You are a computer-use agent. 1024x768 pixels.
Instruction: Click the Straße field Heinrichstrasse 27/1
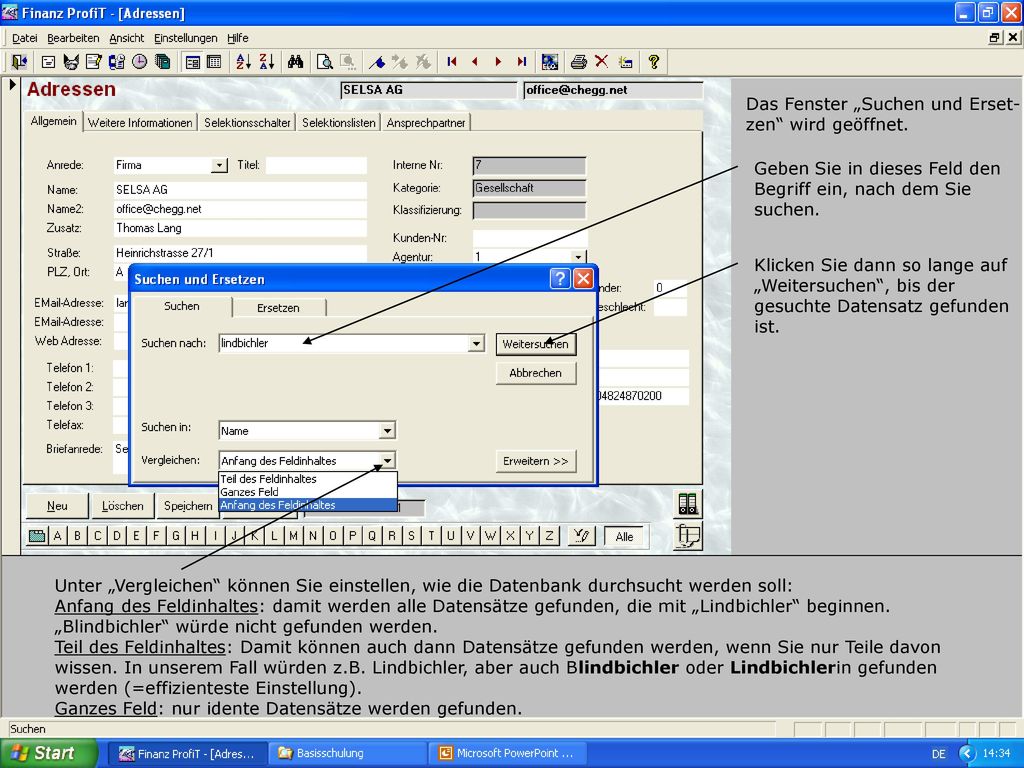[x=240, y=253]
